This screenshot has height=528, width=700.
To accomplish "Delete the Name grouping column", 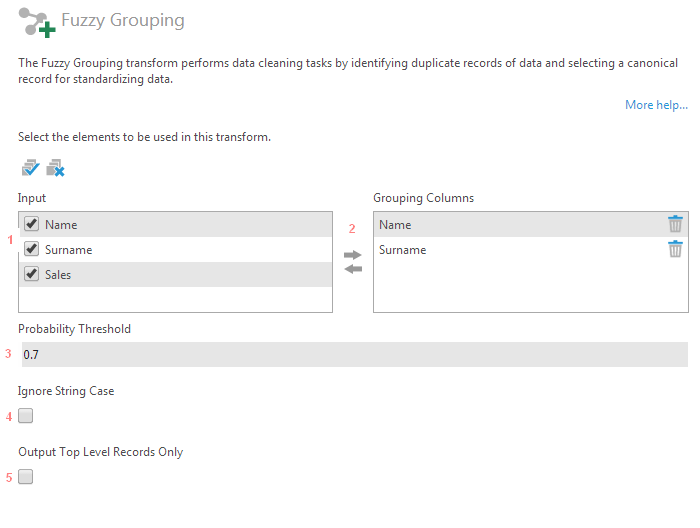I will coord(675,224).
